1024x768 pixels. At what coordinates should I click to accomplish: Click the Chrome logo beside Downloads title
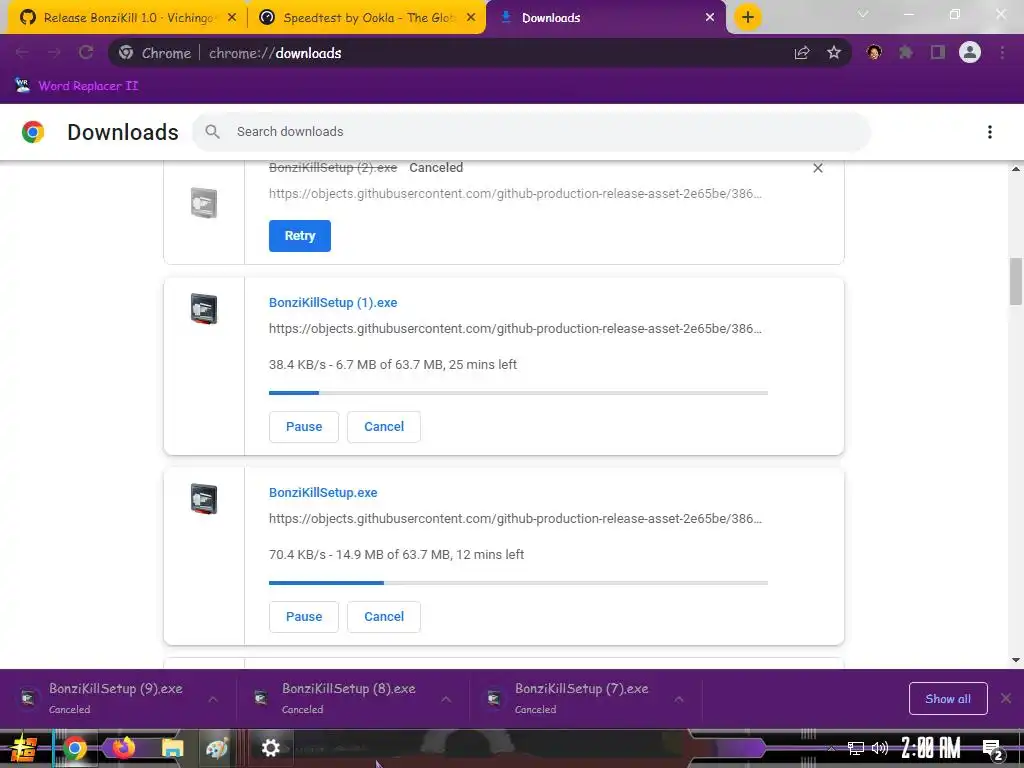[33, 132]
